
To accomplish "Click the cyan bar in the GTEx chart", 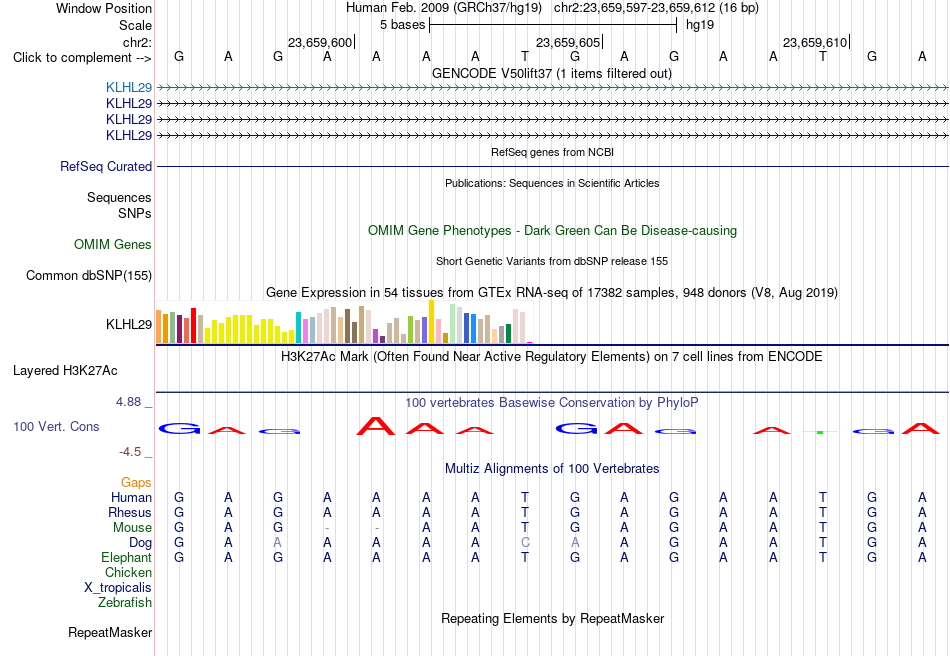I will [298, 328].
